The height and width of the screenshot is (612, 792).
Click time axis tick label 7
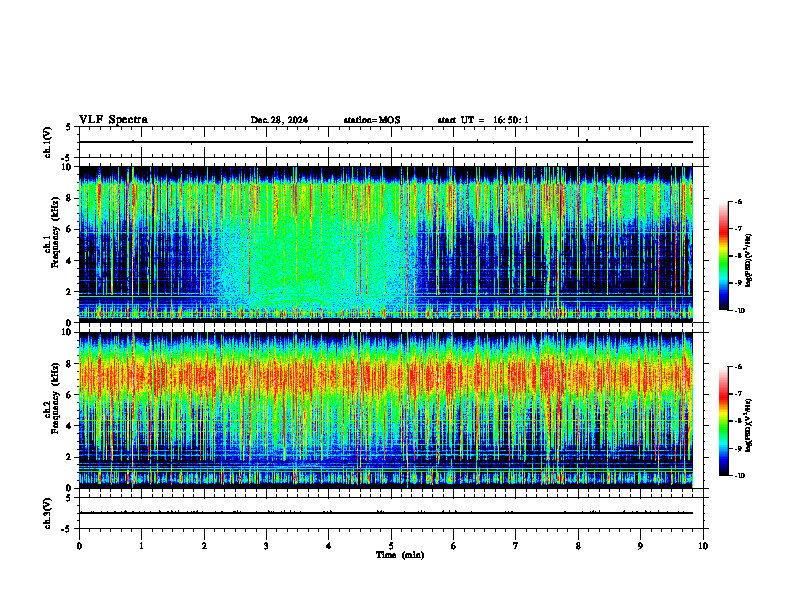[516, 546]
